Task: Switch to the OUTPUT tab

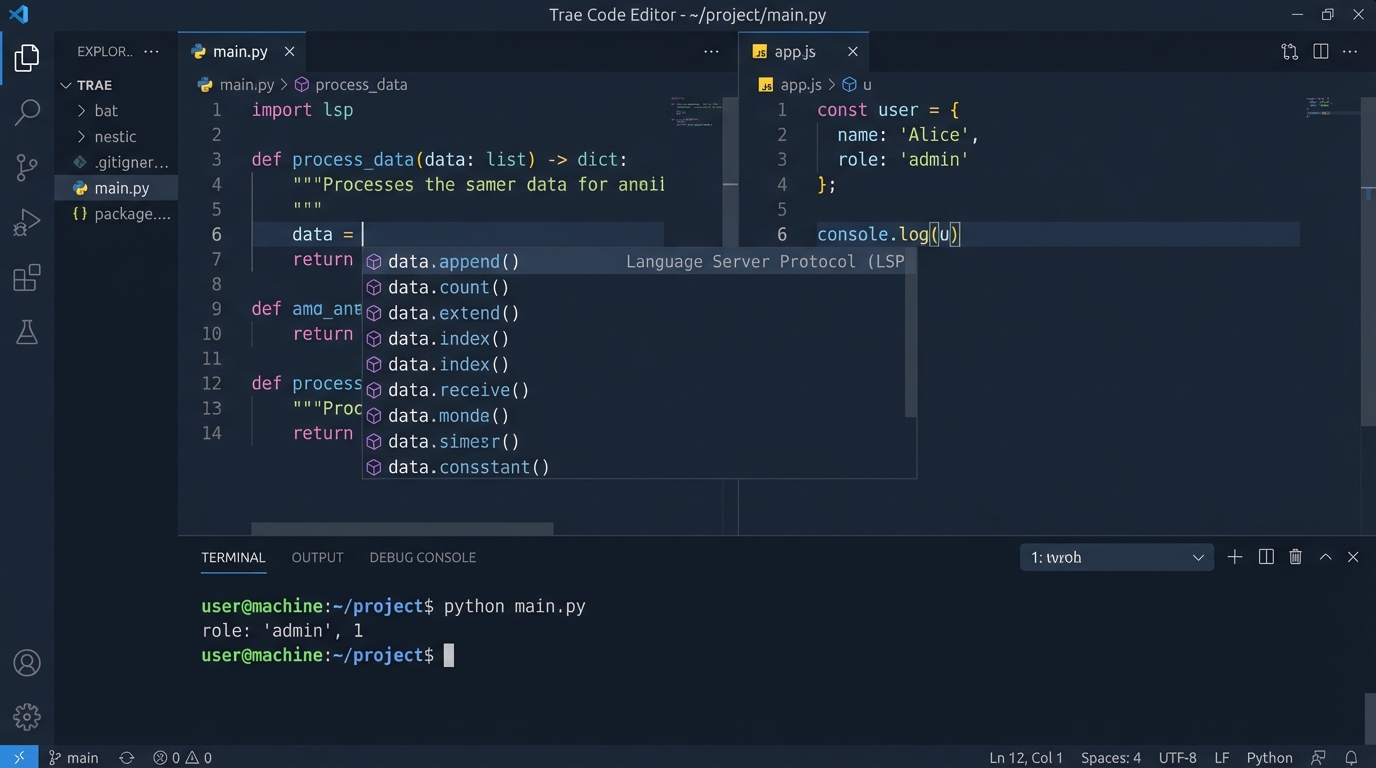Action: [x=317, y=557]
